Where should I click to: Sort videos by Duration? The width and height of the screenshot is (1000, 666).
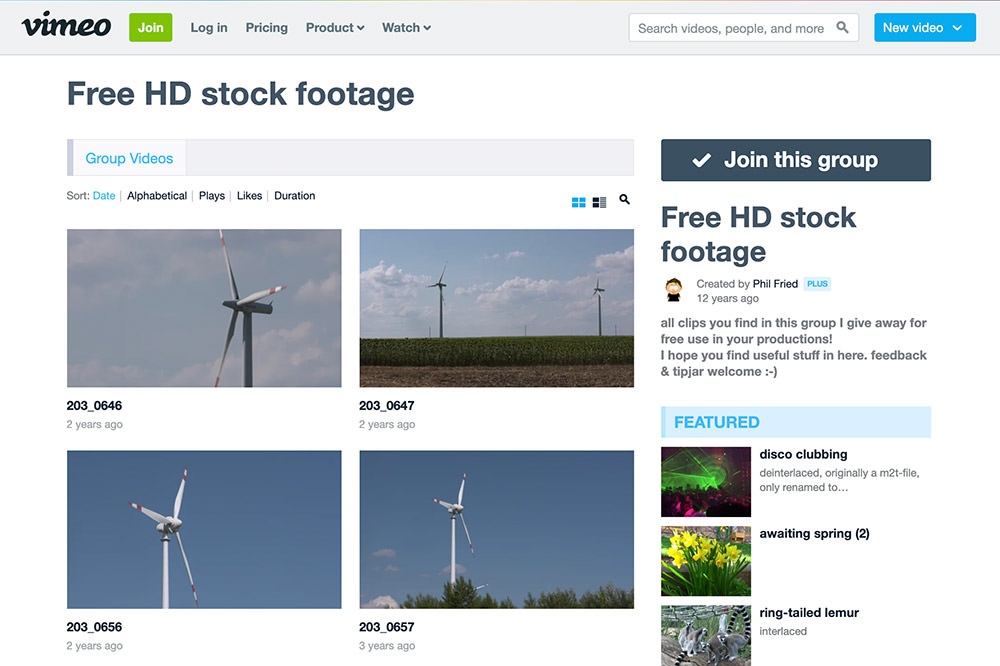pyautogui.click(x=294, y=196)
